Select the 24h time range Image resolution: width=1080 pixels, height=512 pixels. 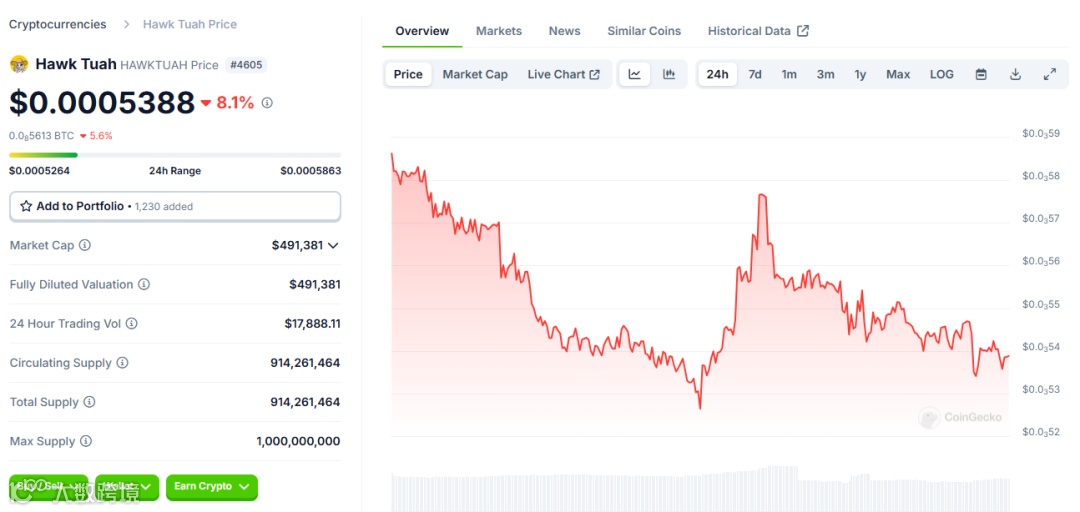pos(718,74)
